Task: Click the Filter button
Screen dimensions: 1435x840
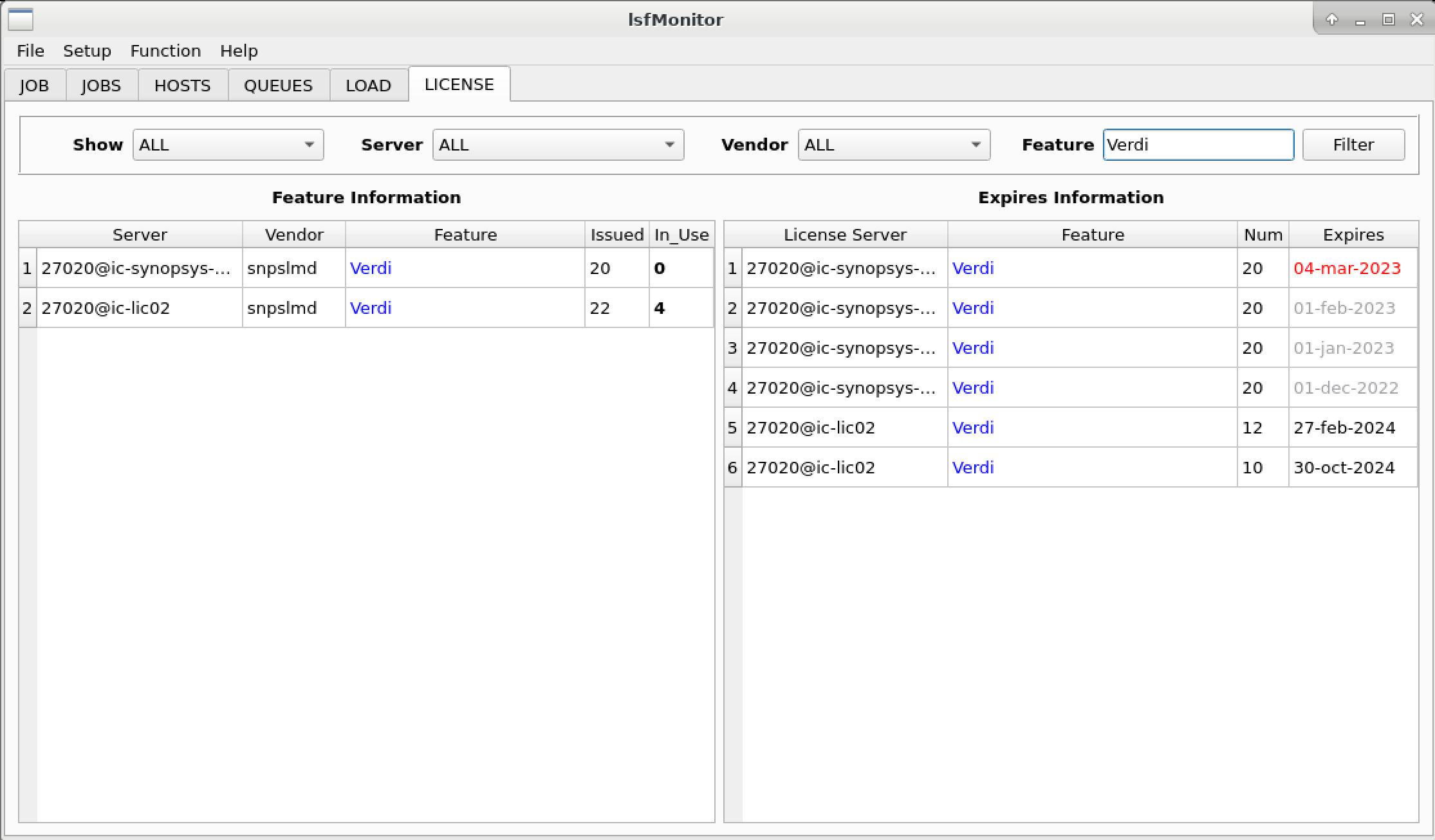Action: (x=1353, y=145)
